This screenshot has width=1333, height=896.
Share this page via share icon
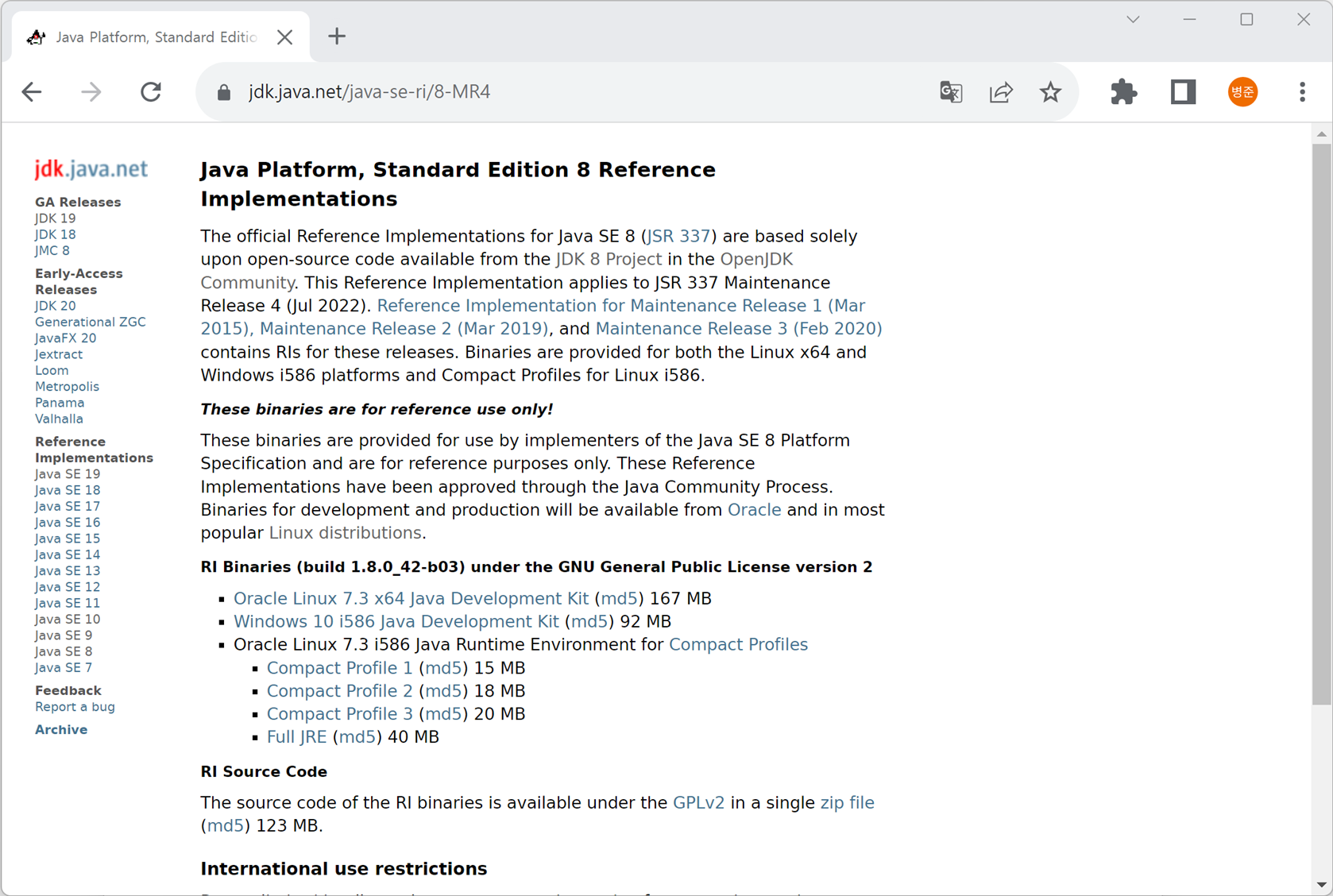[1001, 92]
